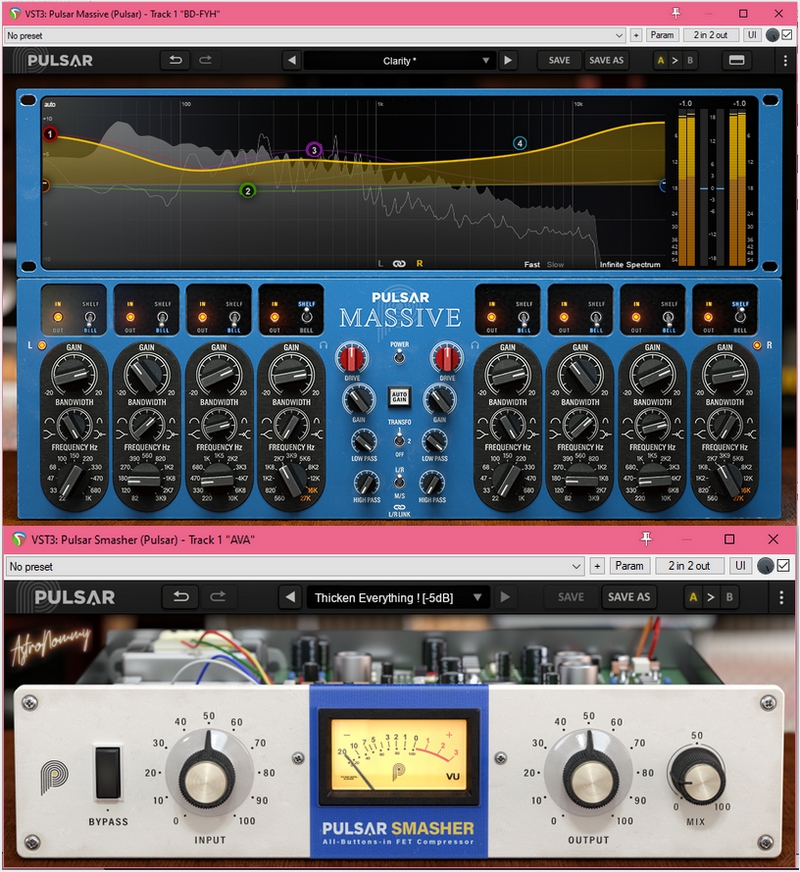This screenshot has height=872, width=800.
Task: Untick the bypass checkbox in Massive window header
Action: (787, 35)
